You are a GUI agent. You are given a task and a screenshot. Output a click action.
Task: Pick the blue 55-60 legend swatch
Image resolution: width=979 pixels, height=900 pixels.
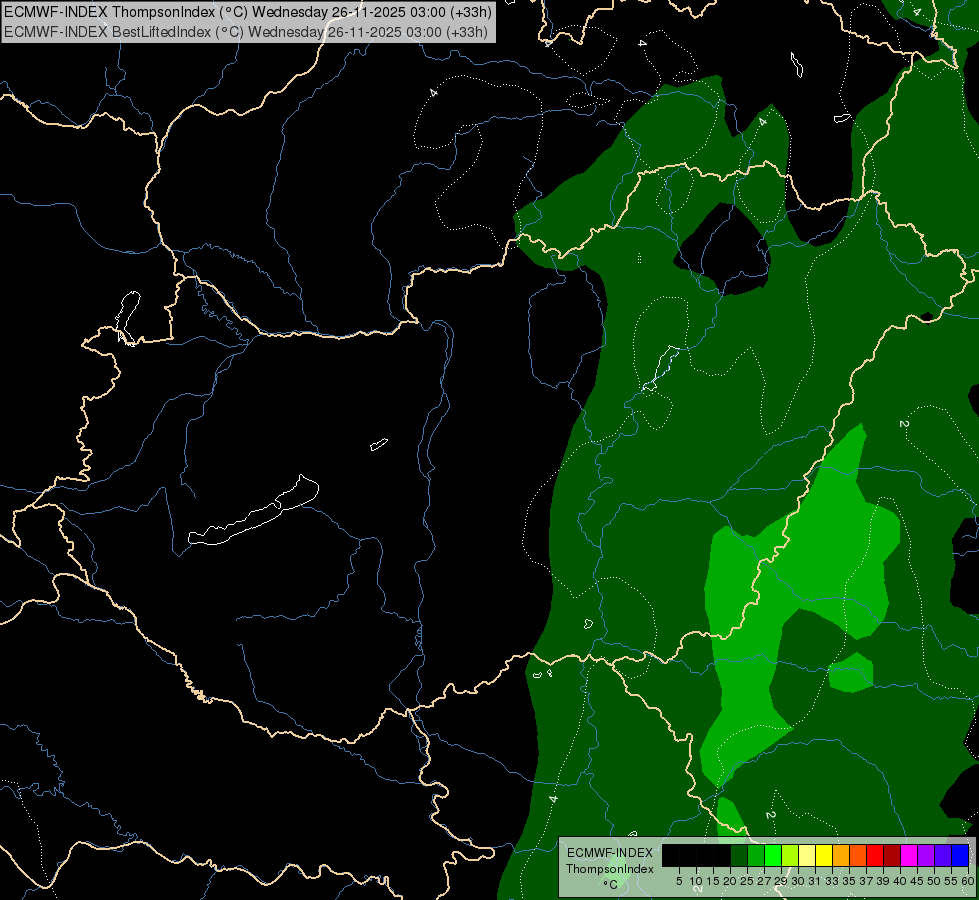tap(960, 855)
